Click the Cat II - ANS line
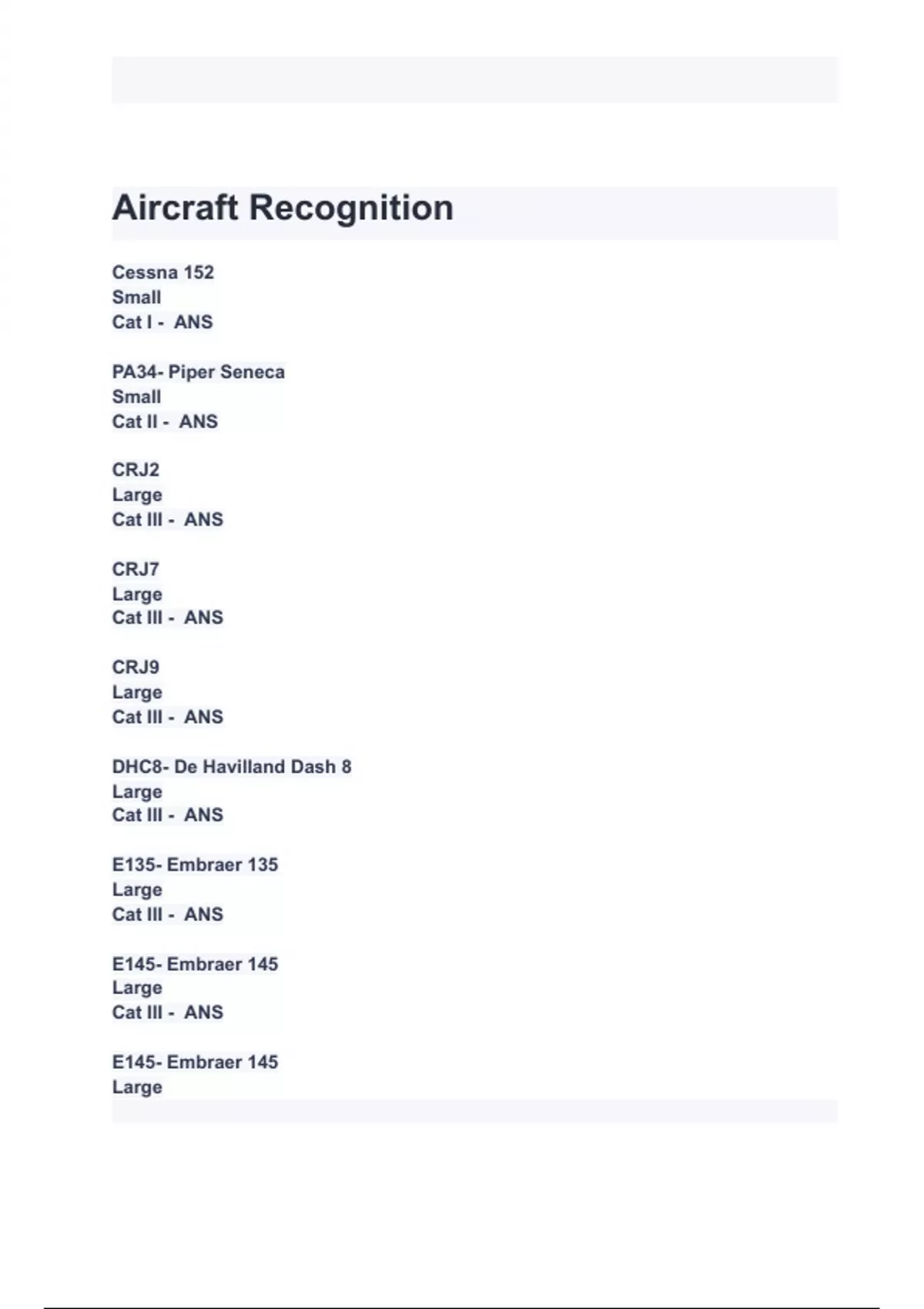 165,421
